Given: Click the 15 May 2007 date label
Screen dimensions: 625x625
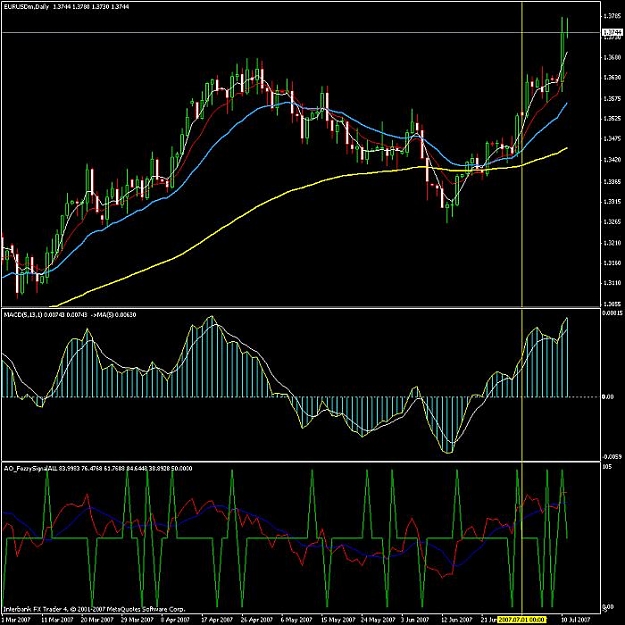Looking at the screenshot, I should (338, 620).
